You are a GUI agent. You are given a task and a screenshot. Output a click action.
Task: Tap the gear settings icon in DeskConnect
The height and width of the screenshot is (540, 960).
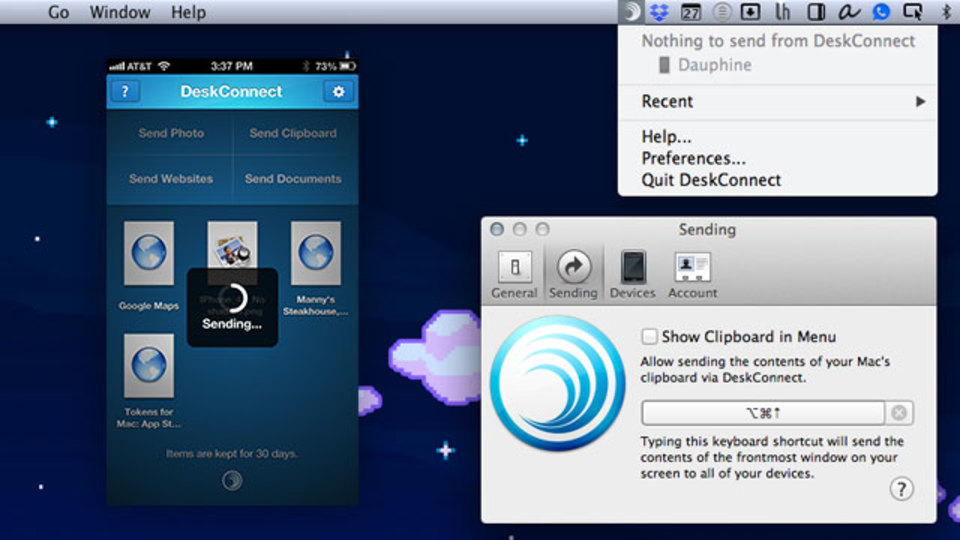pos(338,92)
